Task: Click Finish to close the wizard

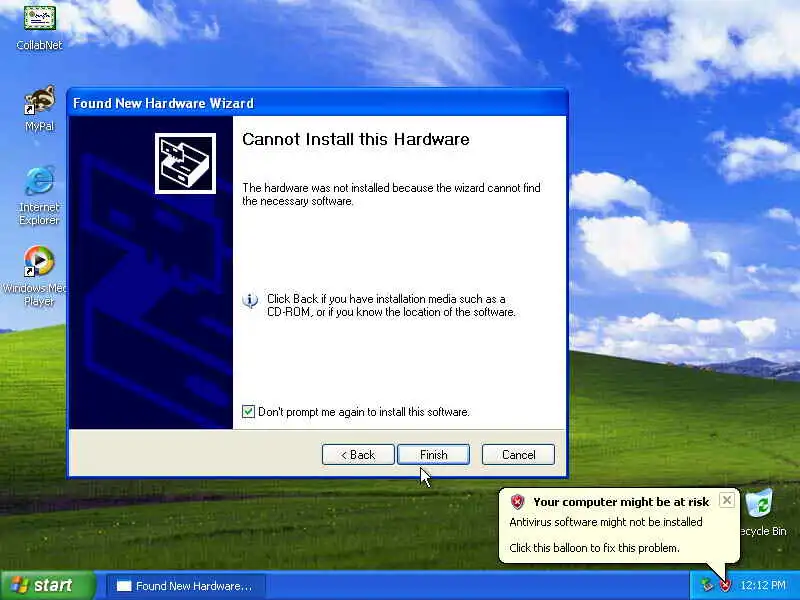Action: (x=433, y=455)
